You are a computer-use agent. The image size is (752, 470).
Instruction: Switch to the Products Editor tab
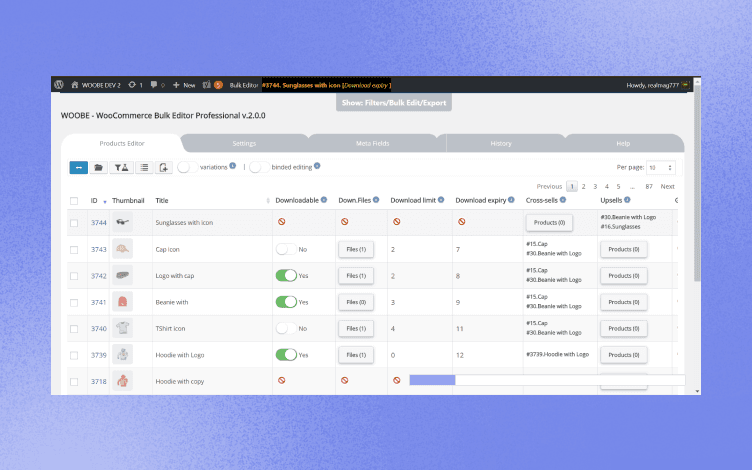click(122, 143)
